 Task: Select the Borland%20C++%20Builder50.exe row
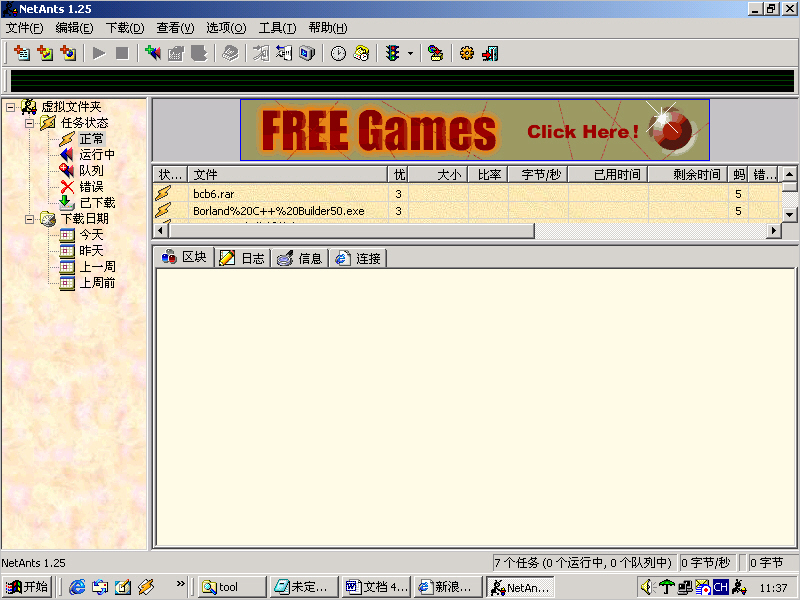coord(466,211)
